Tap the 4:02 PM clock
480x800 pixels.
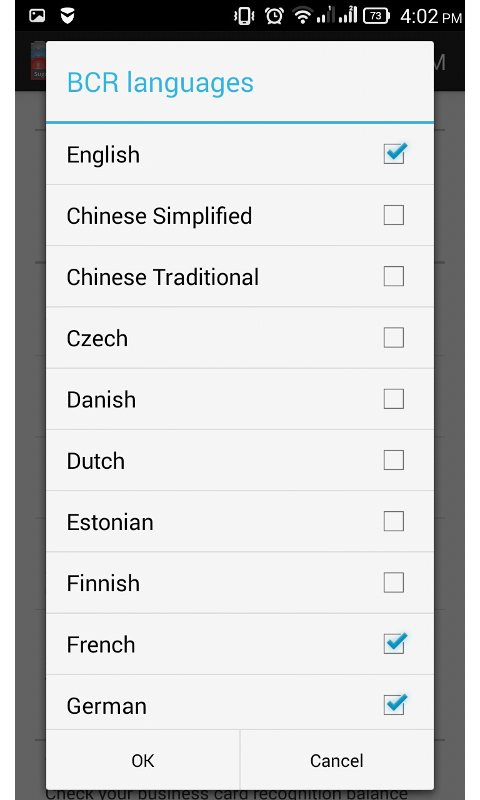(x=431, y=17)
